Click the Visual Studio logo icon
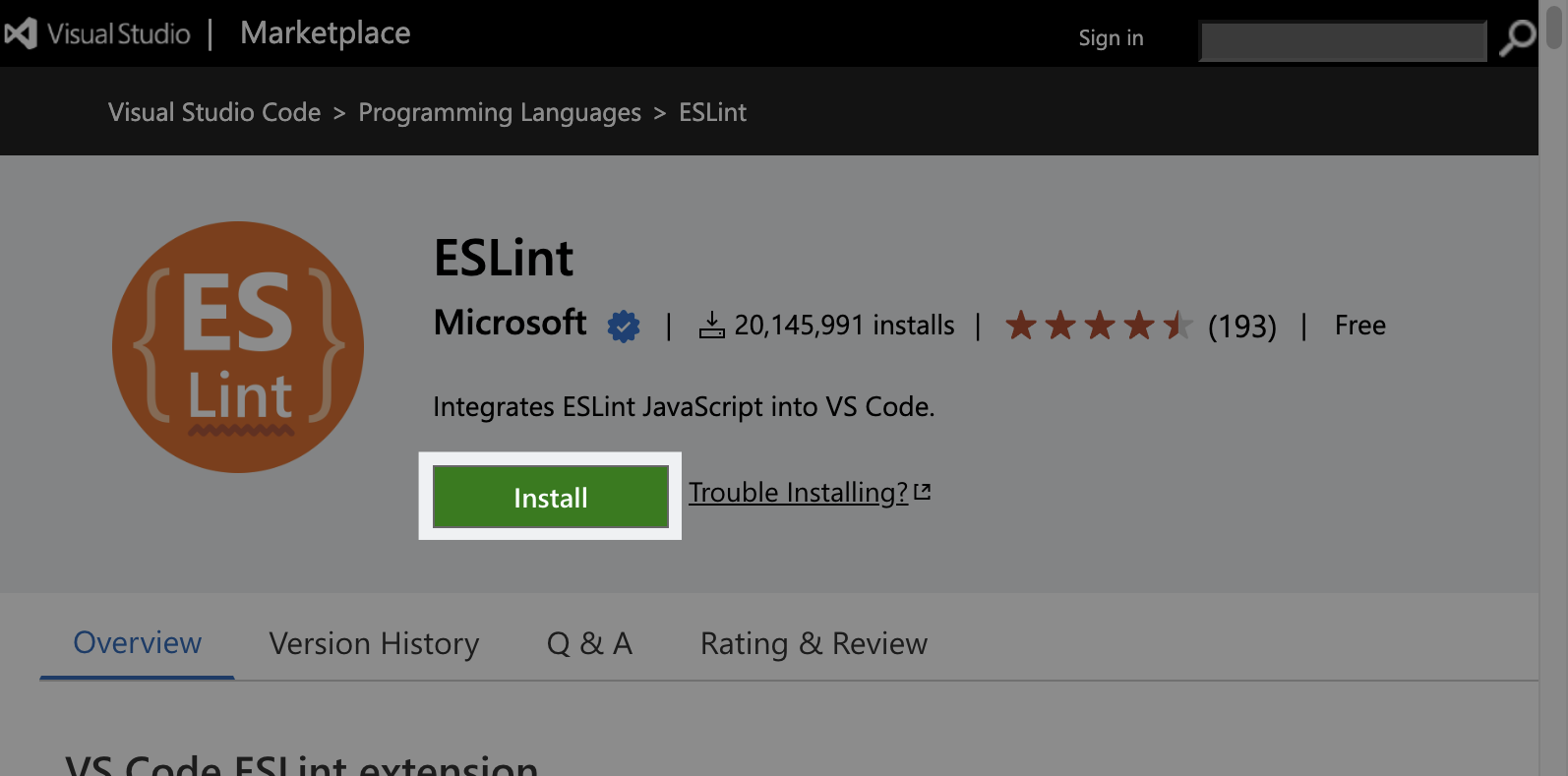 pos(22,33)
